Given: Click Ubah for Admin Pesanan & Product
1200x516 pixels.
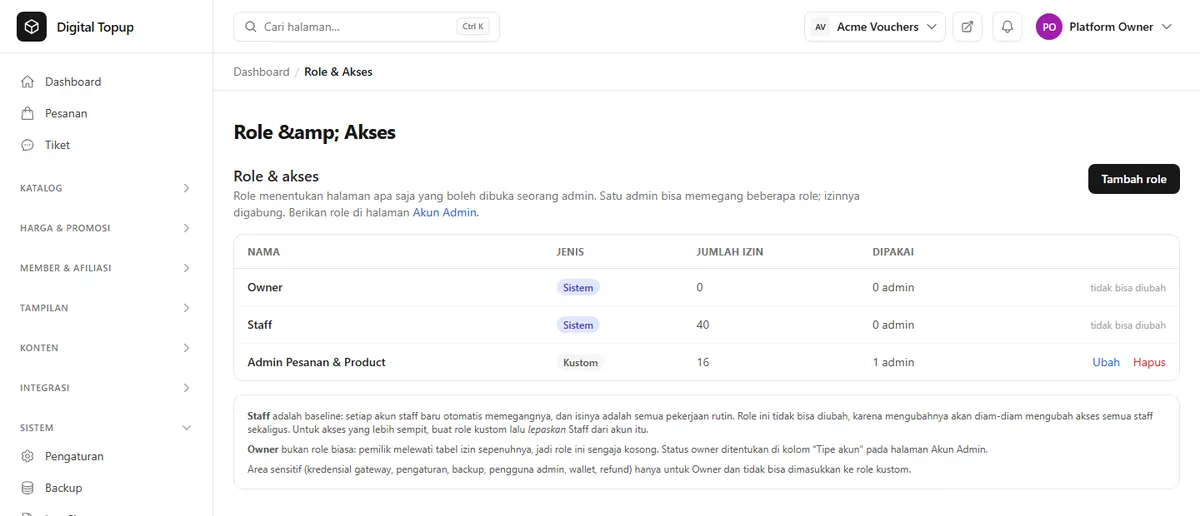Looking at the screenshot, I should tap(1106, 362).
